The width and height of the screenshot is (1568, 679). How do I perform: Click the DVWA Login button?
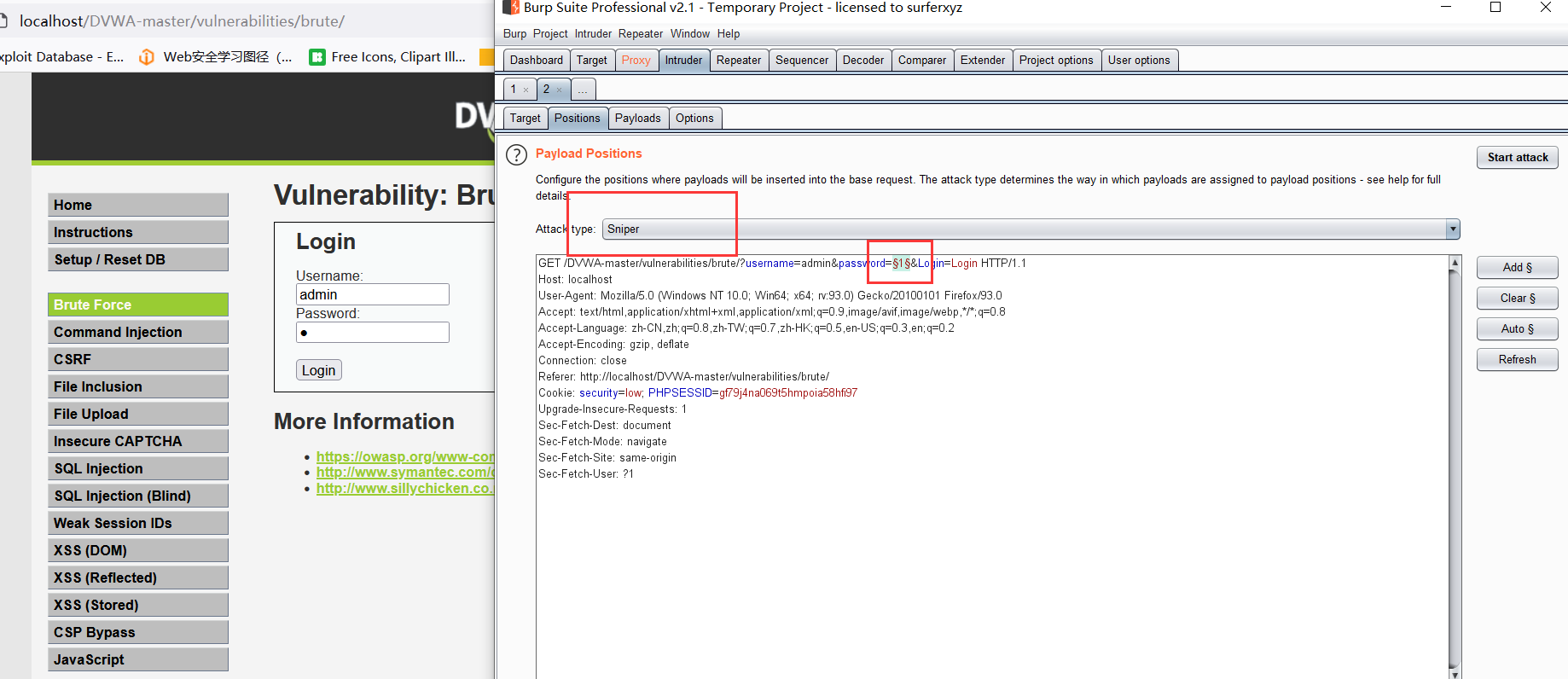[x=319, y=370]
